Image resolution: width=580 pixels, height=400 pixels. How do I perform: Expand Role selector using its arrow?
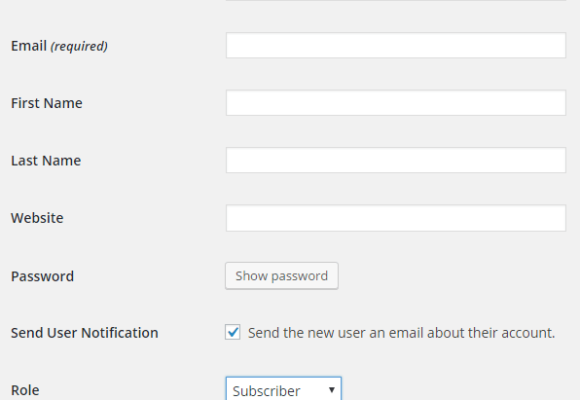coord(331,390)
